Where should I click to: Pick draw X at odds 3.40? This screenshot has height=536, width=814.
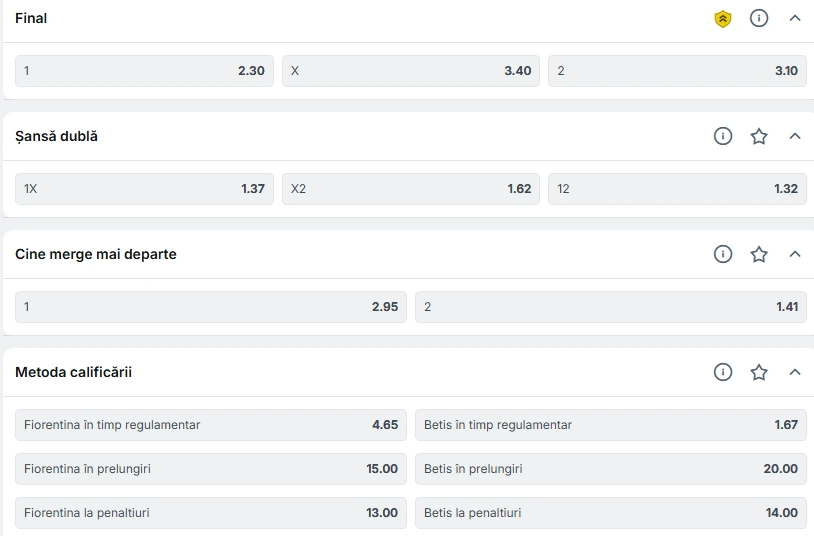411,71
